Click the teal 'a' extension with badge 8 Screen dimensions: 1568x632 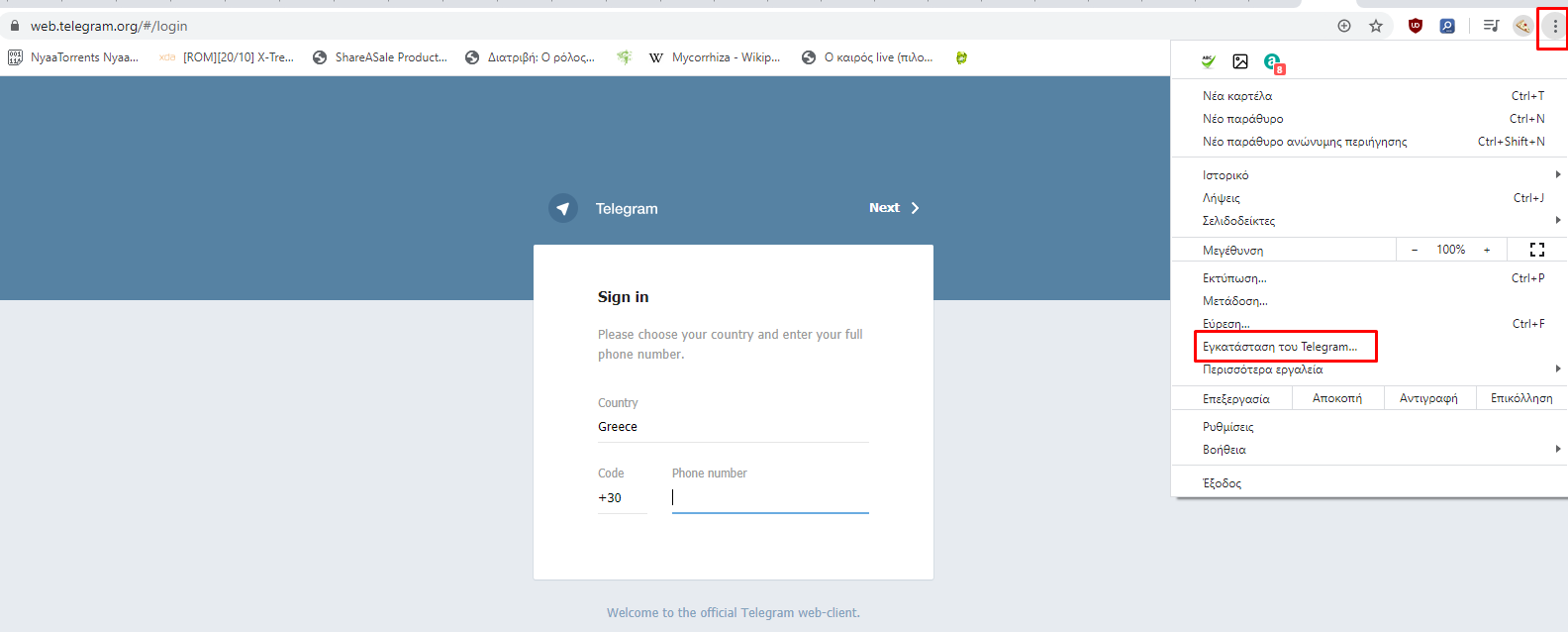1274,63
